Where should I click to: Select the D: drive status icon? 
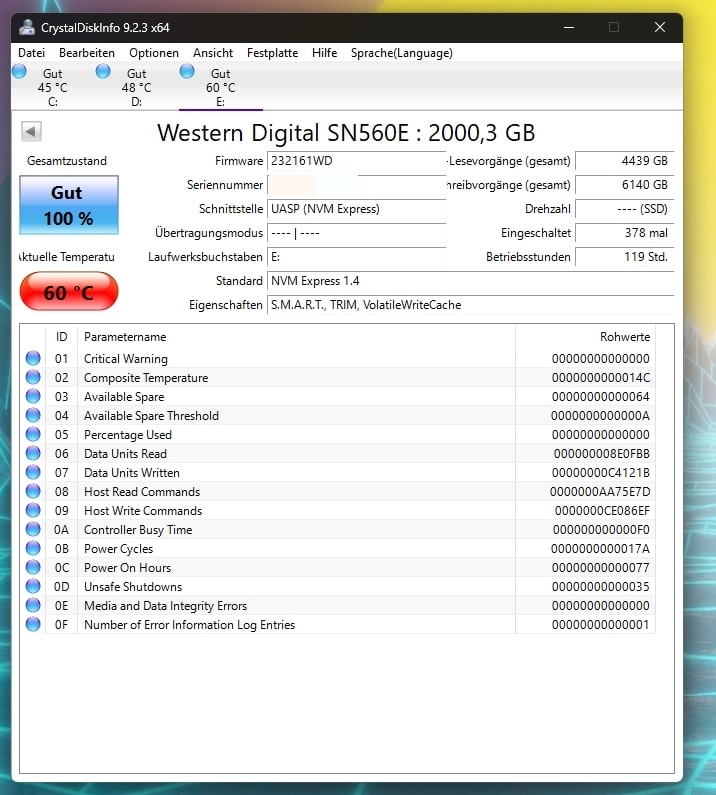tap(103, 72)
